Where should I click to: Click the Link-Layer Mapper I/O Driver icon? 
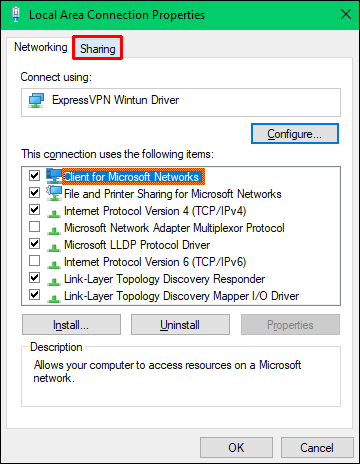[54, 298]
